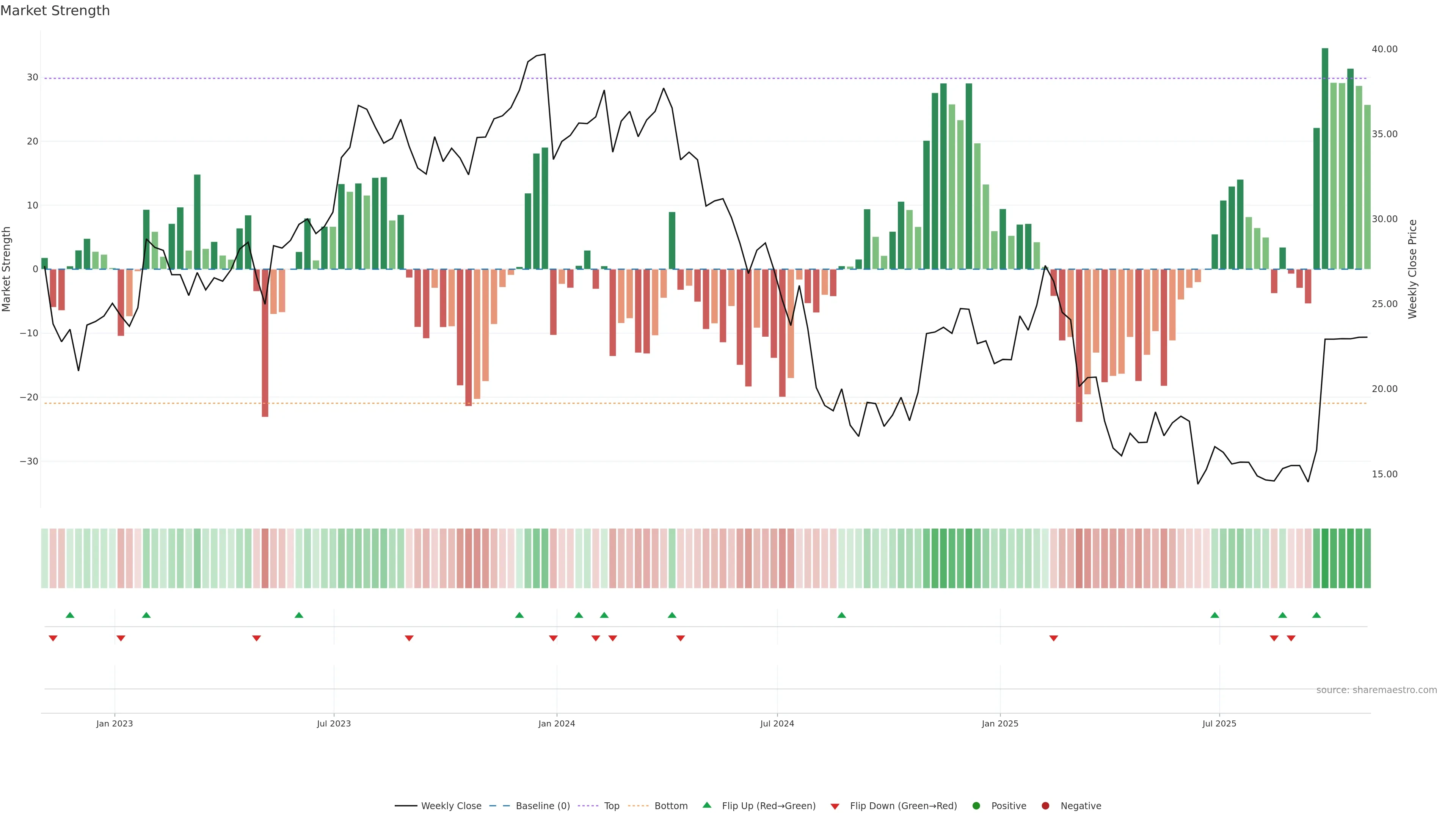Click the green Positive circle in legend
This screenshot has height=819, width=1456.
(x=976, y=805)
